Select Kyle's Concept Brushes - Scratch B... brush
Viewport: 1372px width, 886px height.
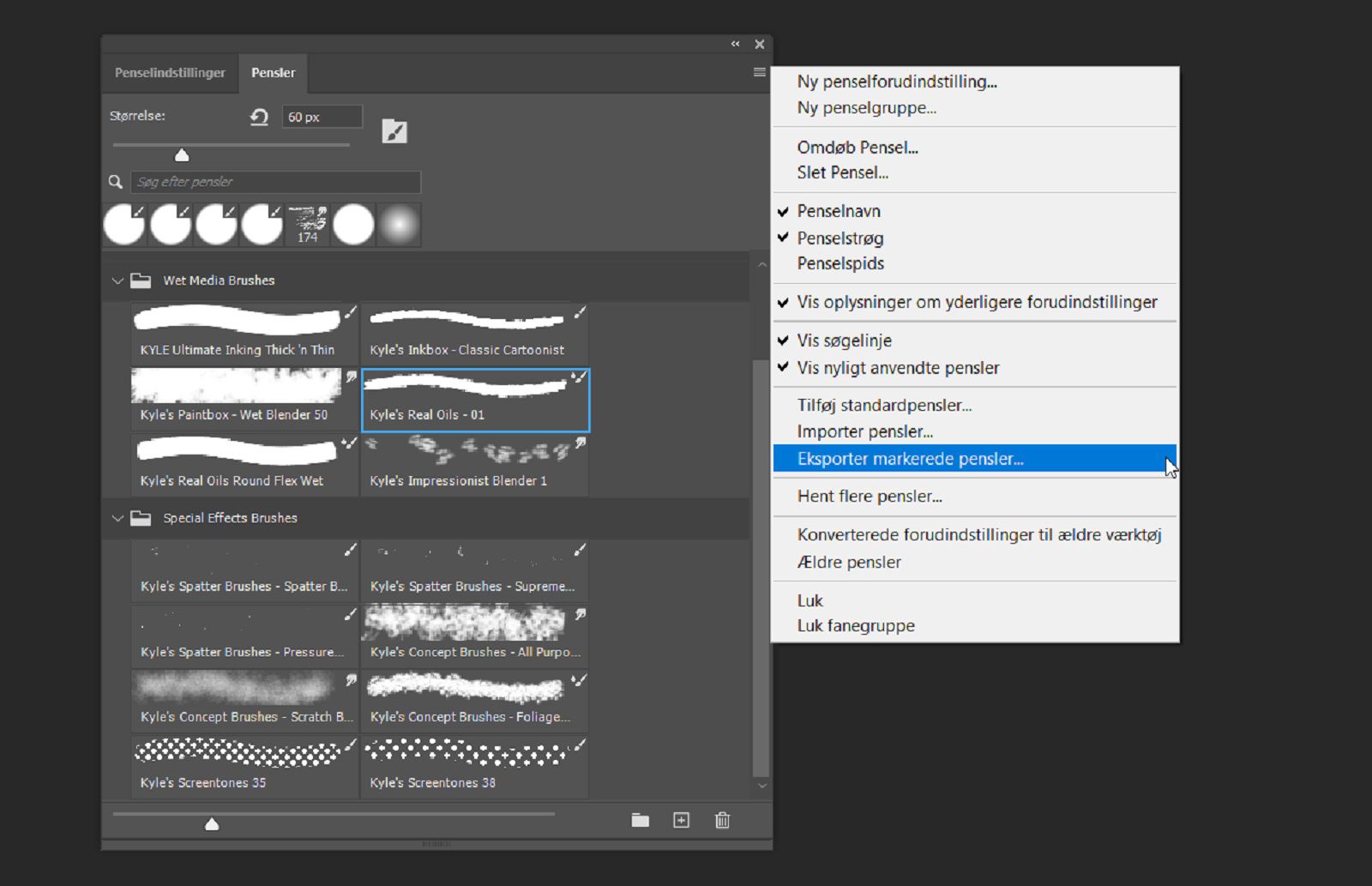(x=244, y=701)
